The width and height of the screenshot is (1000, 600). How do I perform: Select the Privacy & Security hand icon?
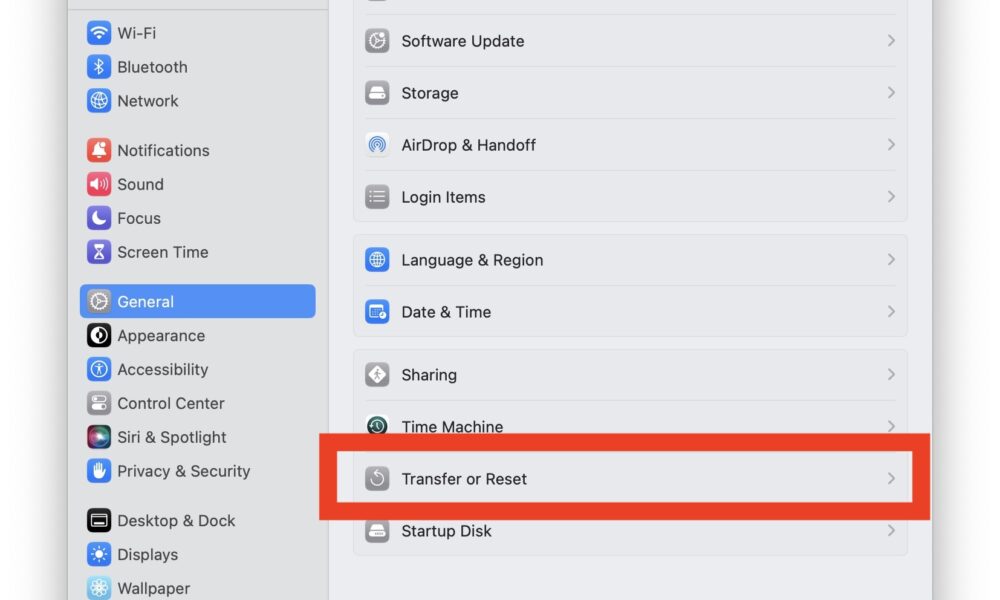click(x=99, y=471)
